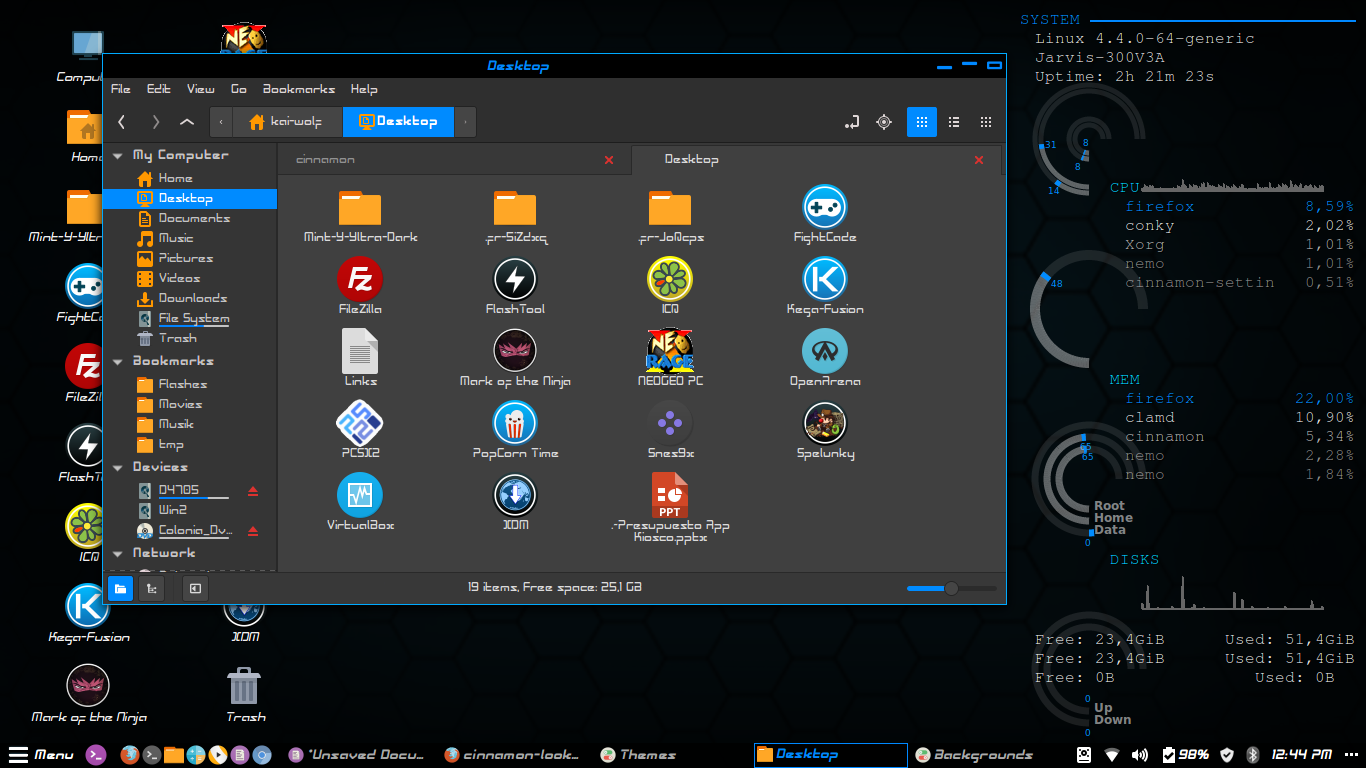Go up to the parent folder
The height and width of the screenshot is (768, 1366).
pyautogui.click(x=187, y=122)
